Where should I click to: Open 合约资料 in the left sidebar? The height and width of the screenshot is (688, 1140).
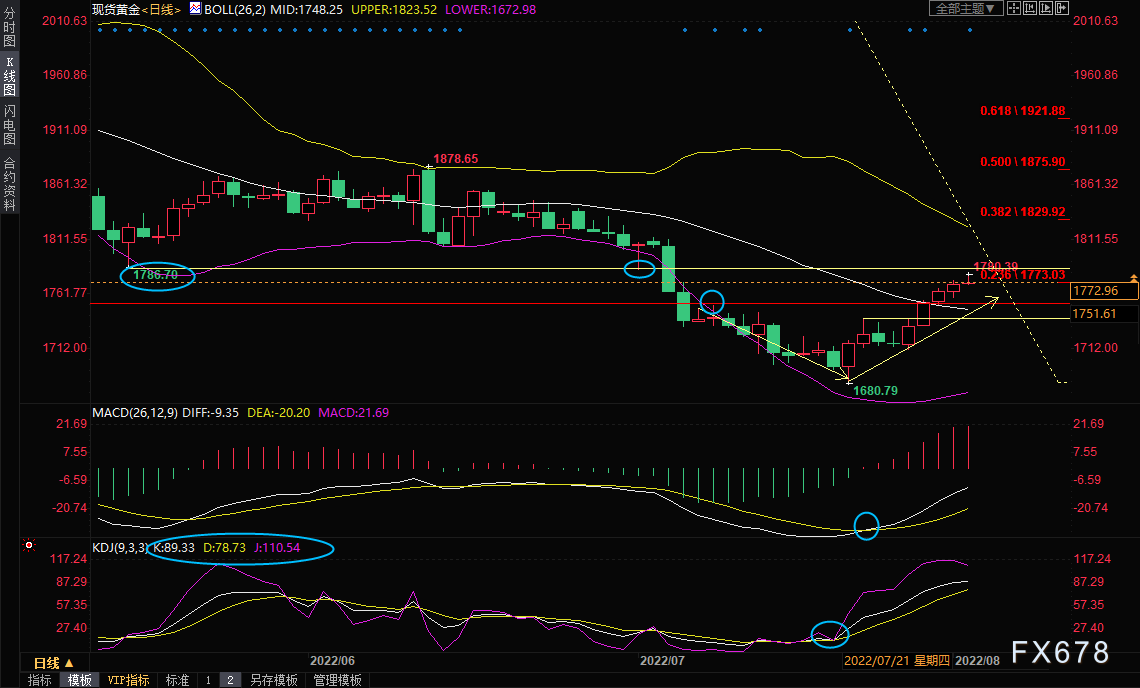pos(9,183)
